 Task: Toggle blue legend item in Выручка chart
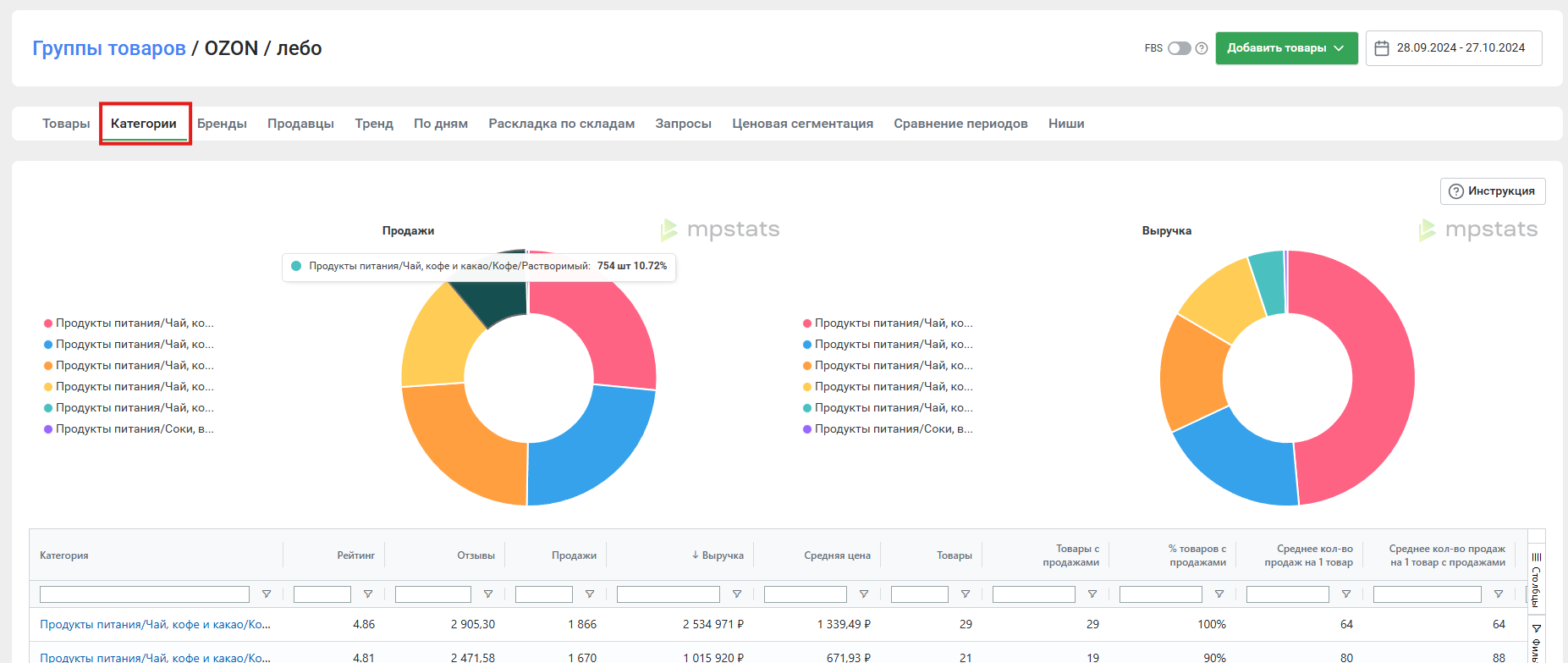pyautogui.click(x=888, y=345)
